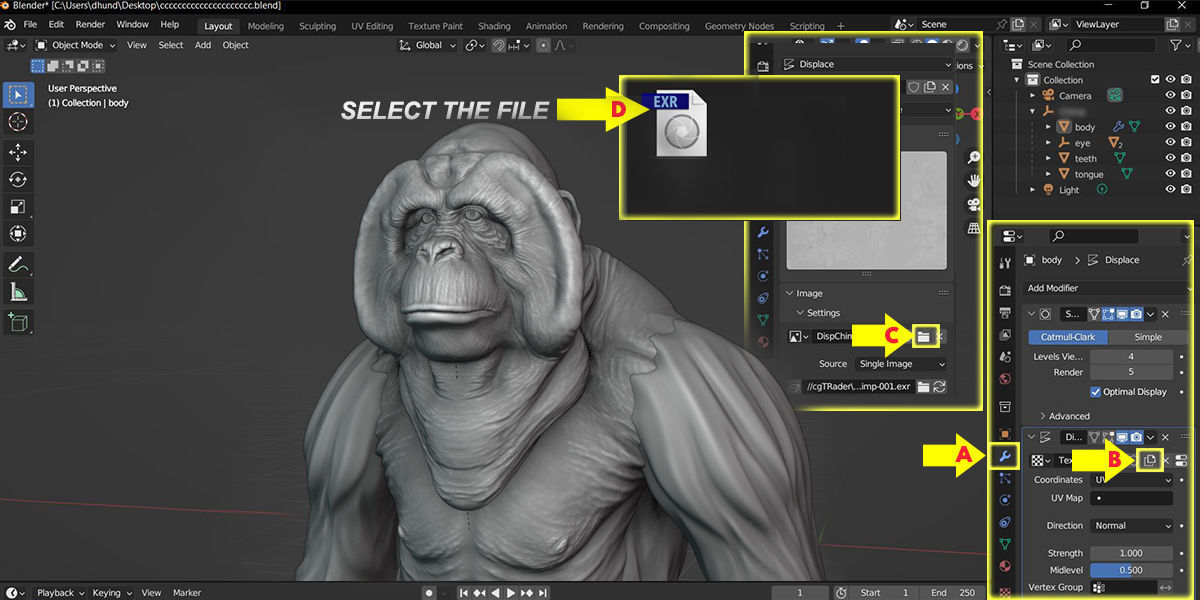Choose the Add Cube tool

coord(18,322)
